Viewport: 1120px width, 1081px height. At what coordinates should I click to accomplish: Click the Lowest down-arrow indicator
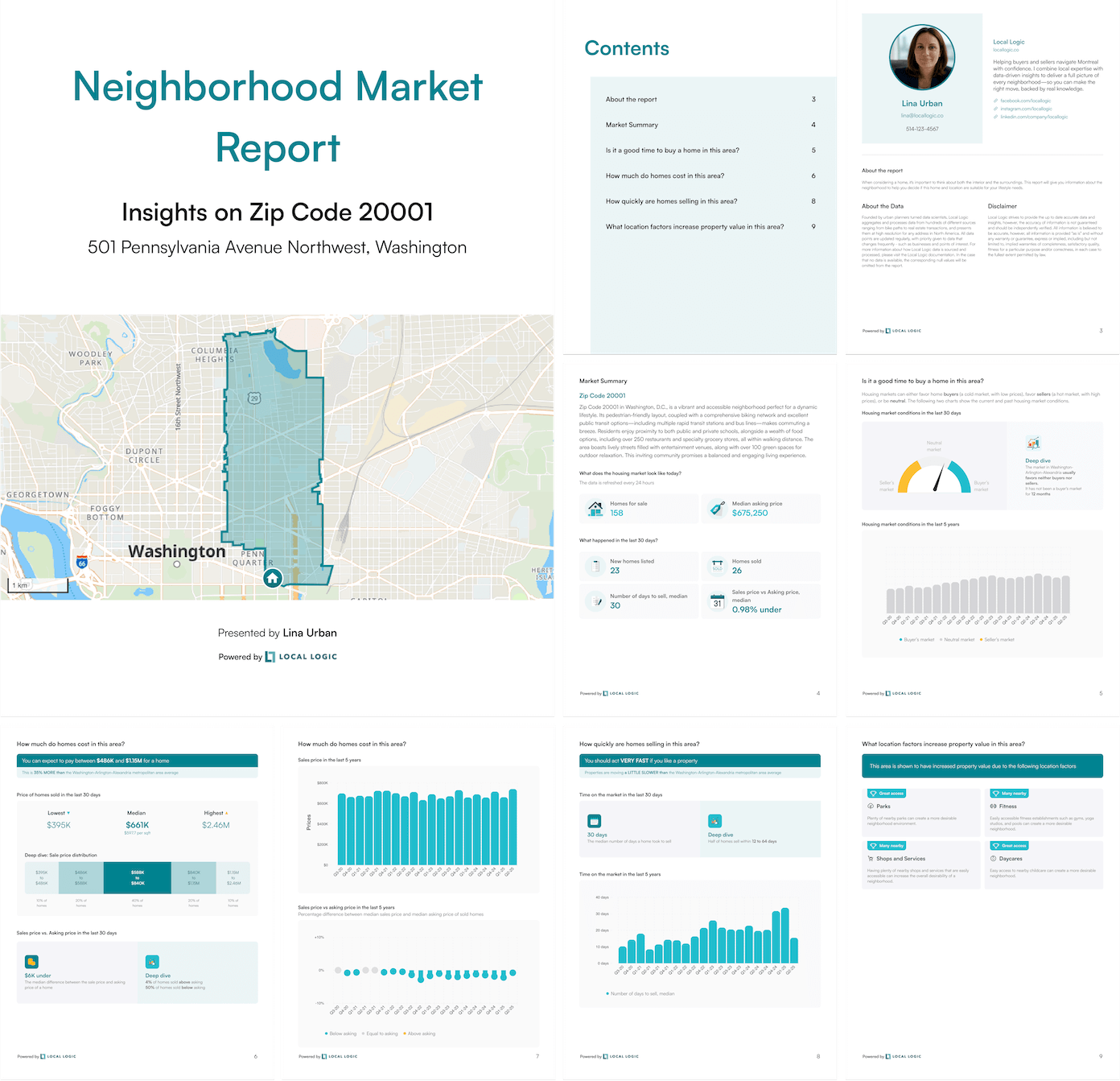(68, 813)
